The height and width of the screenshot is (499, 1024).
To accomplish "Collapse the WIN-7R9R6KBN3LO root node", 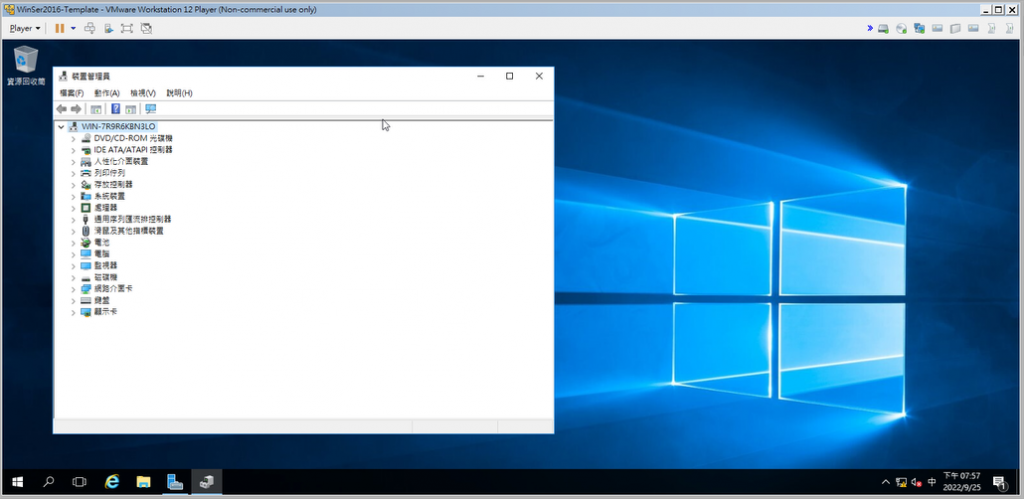I will (61, 127).
